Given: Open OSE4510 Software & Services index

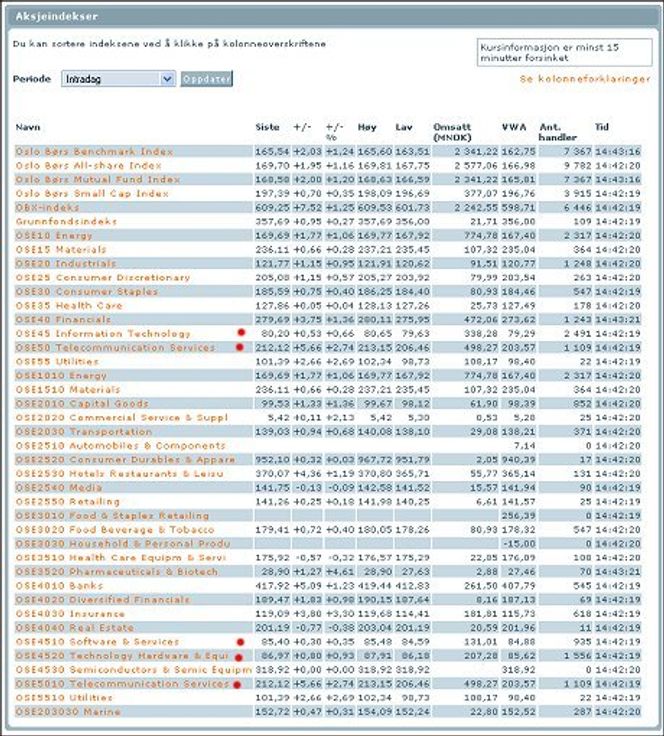Looking at the screenshot, I should [x=98, y=642].
